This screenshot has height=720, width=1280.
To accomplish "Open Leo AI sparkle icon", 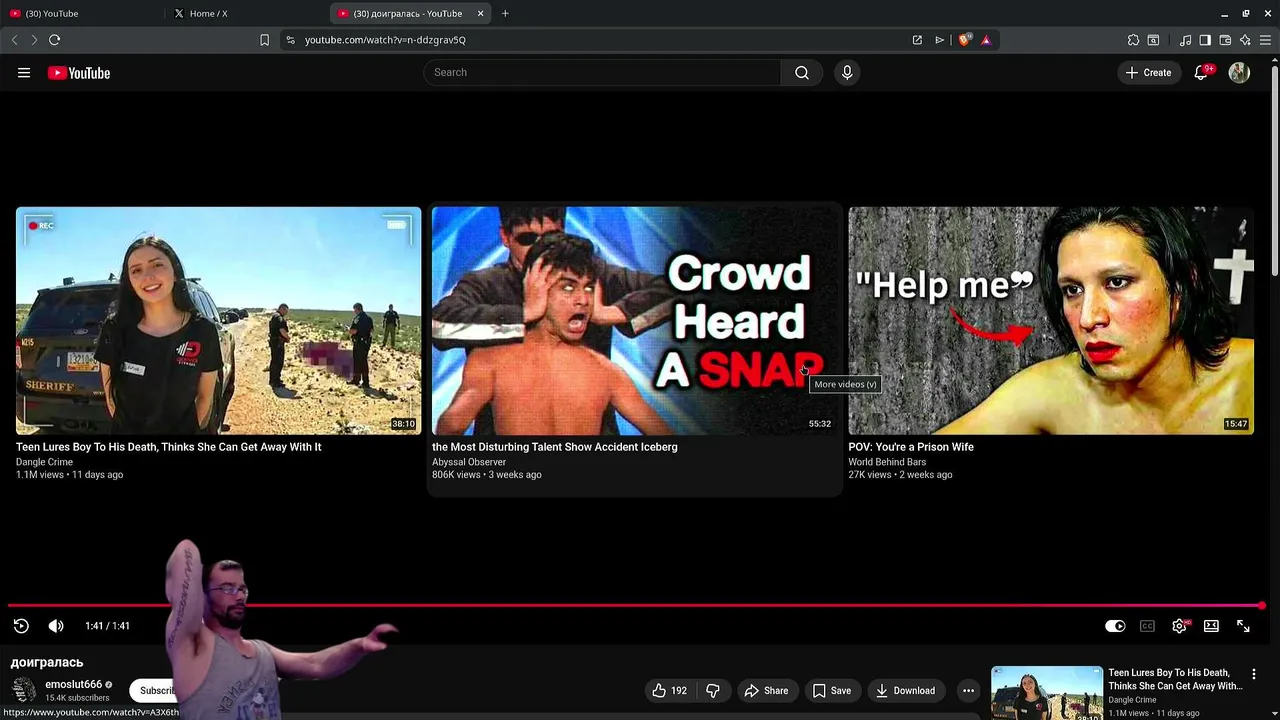I will click(1245, 40).
